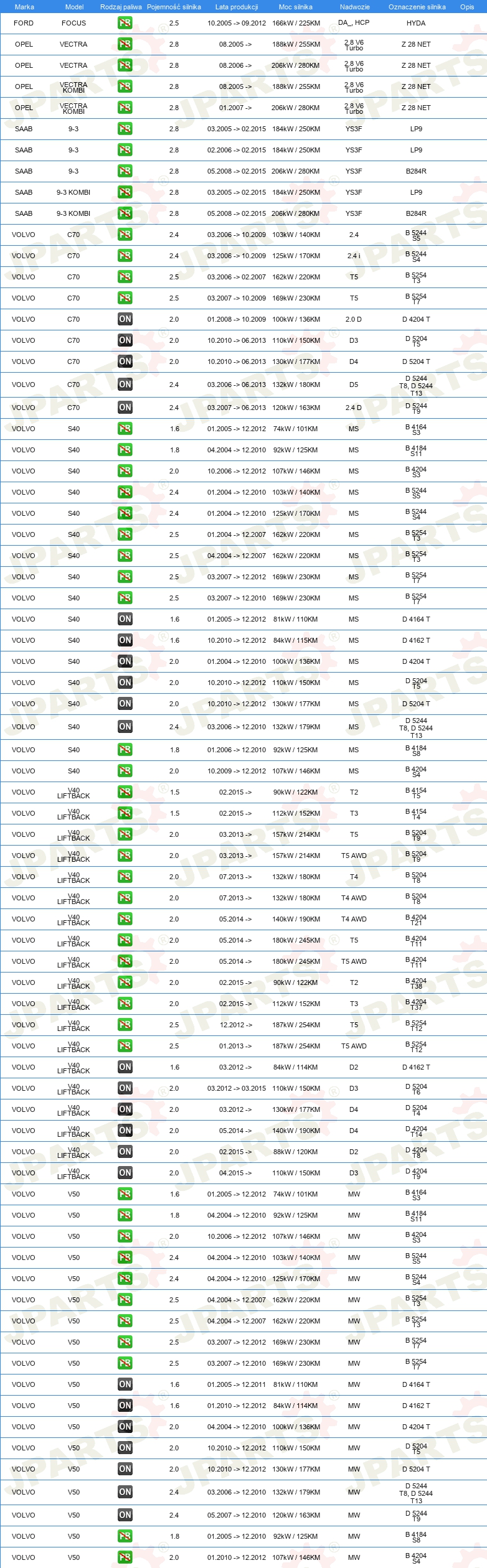Click the Rodzaj paliwa column header

pos(121,7)
